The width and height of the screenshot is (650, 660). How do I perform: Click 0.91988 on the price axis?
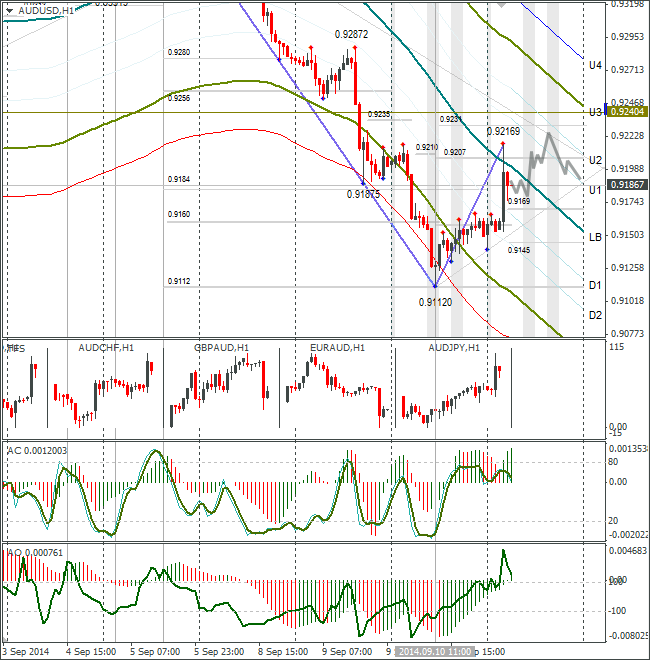(627, 168)
